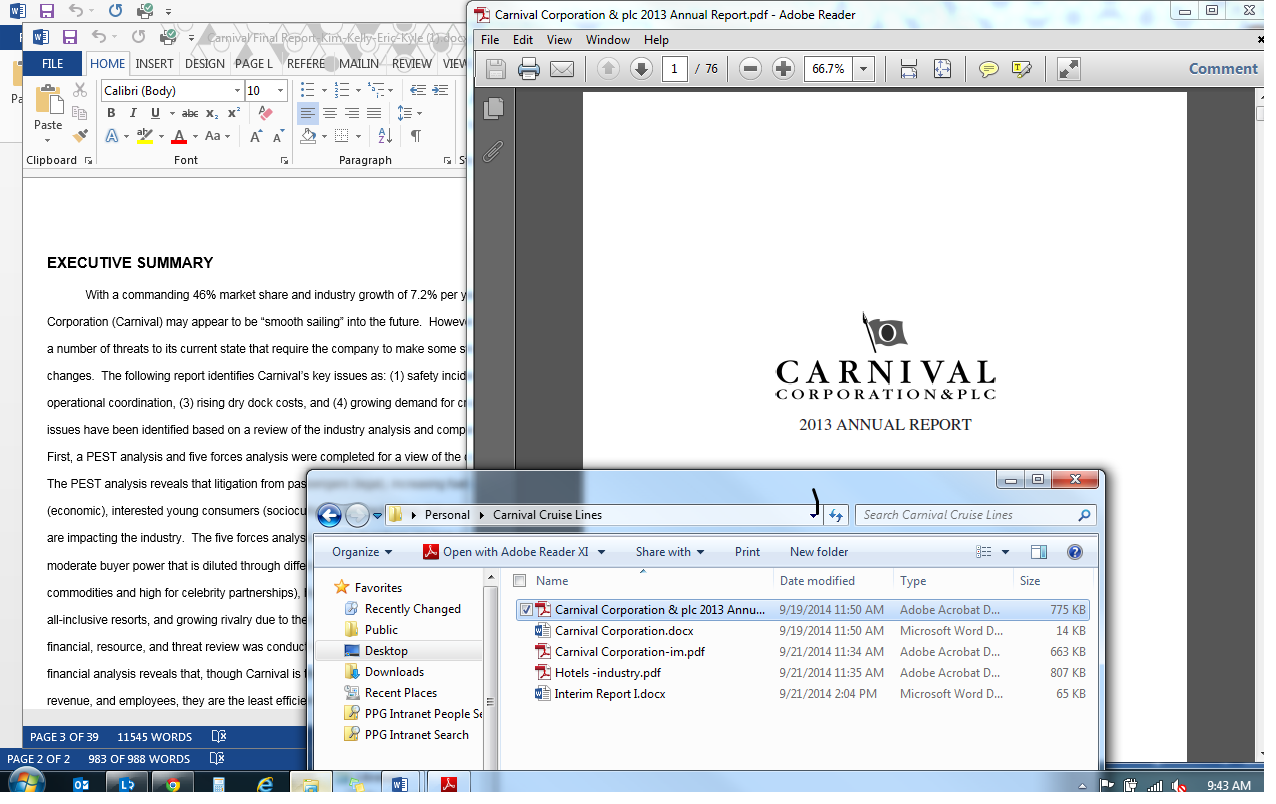1276x804 pixels.
Task: Print the PDF in Adobe Reader
Action: [528, 69]
